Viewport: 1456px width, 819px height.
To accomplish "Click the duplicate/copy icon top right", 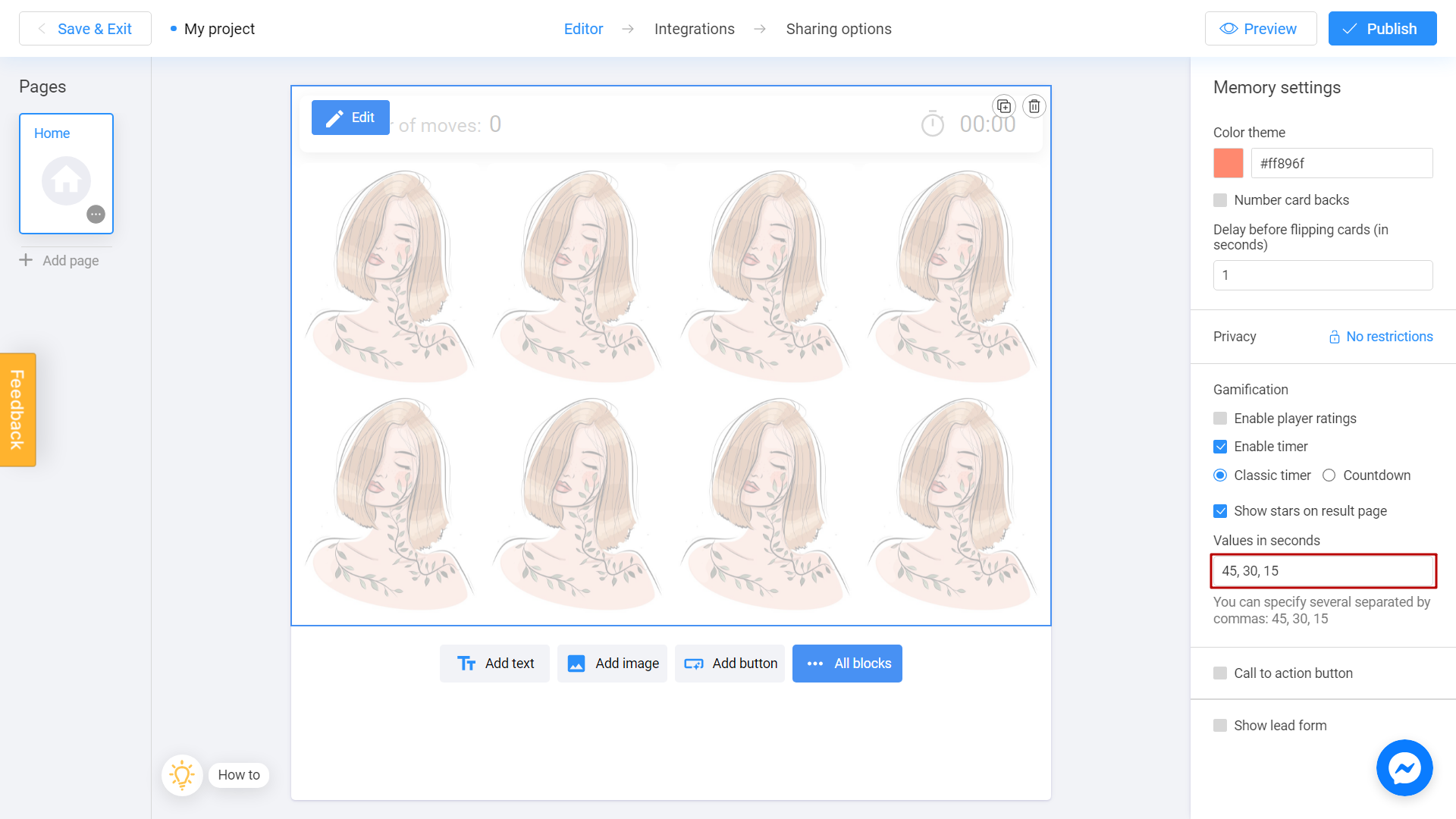I will tap(1004, 106).
